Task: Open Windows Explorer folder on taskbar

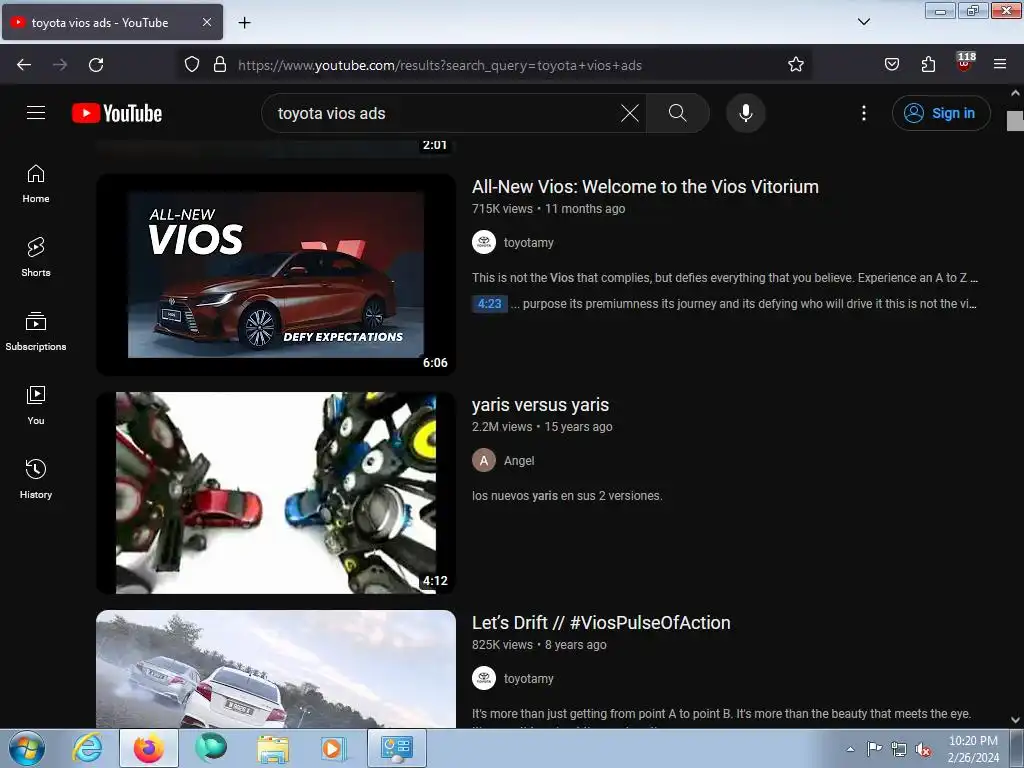Action: [272, 748]
